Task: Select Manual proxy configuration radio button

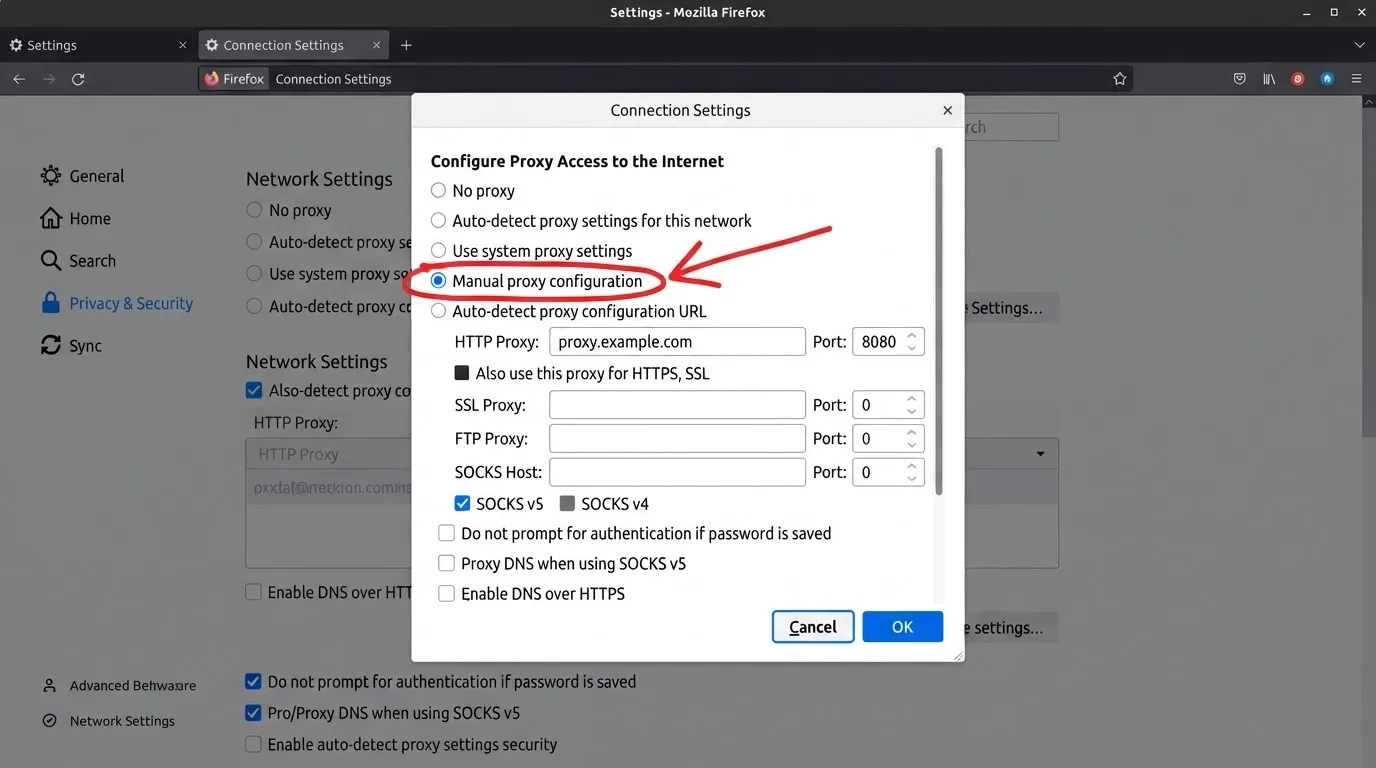Action: pos(438,281)
